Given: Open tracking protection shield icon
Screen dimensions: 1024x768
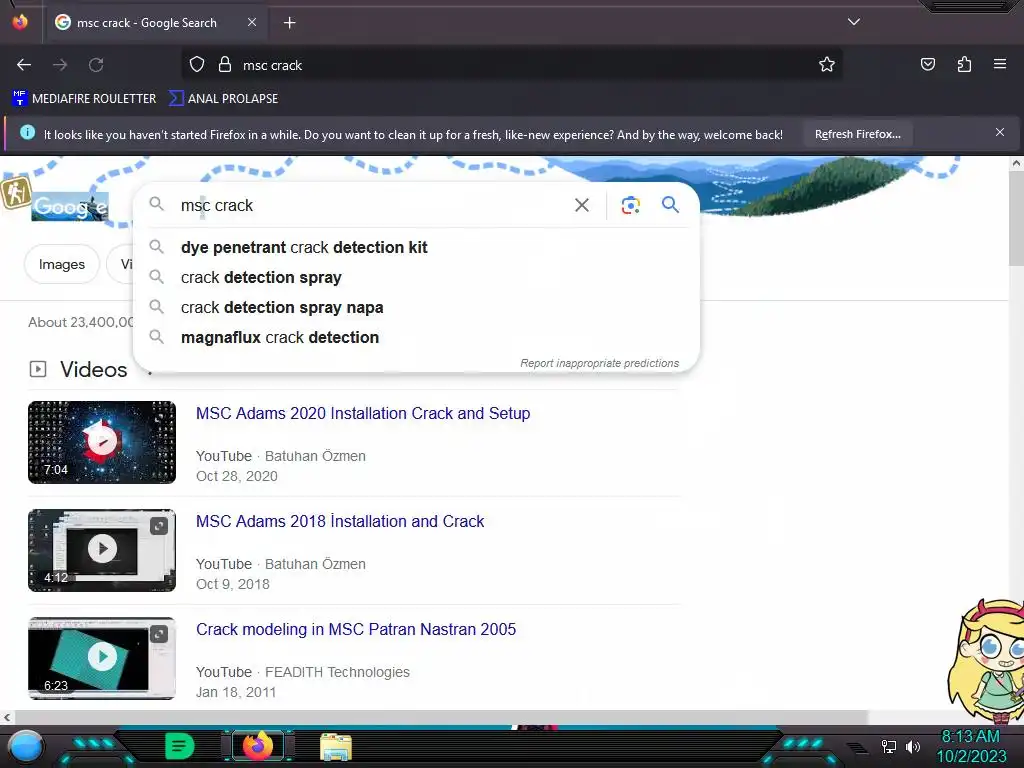Looking at the screenshot, I should click(197, 65).
